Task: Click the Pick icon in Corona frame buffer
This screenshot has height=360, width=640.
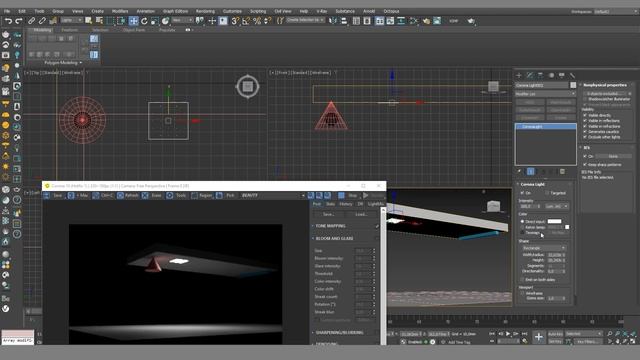Action: [220, 196]
